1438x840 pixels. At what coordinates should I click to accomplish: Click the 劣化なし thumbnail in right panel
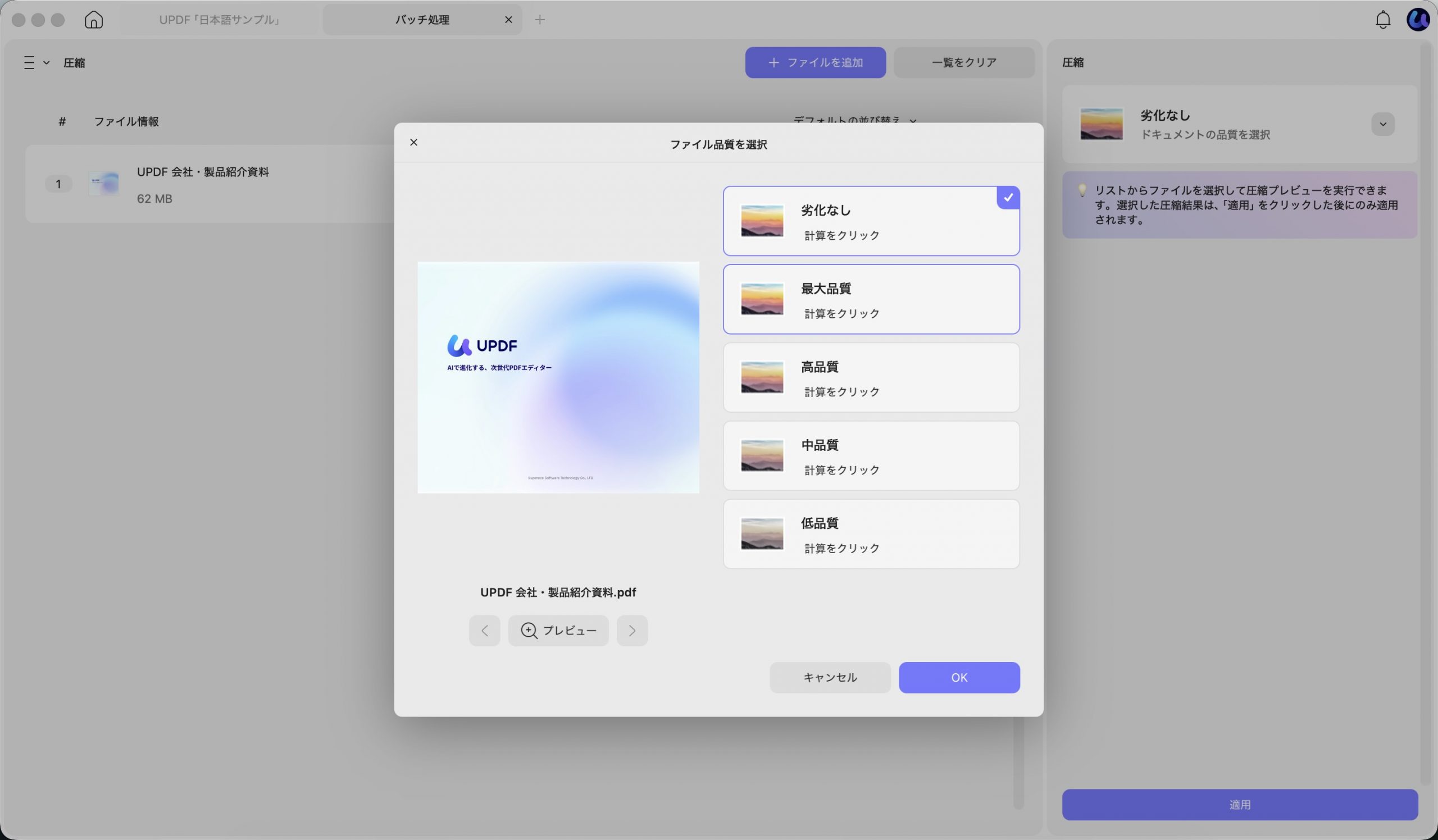click(1102, 124)
